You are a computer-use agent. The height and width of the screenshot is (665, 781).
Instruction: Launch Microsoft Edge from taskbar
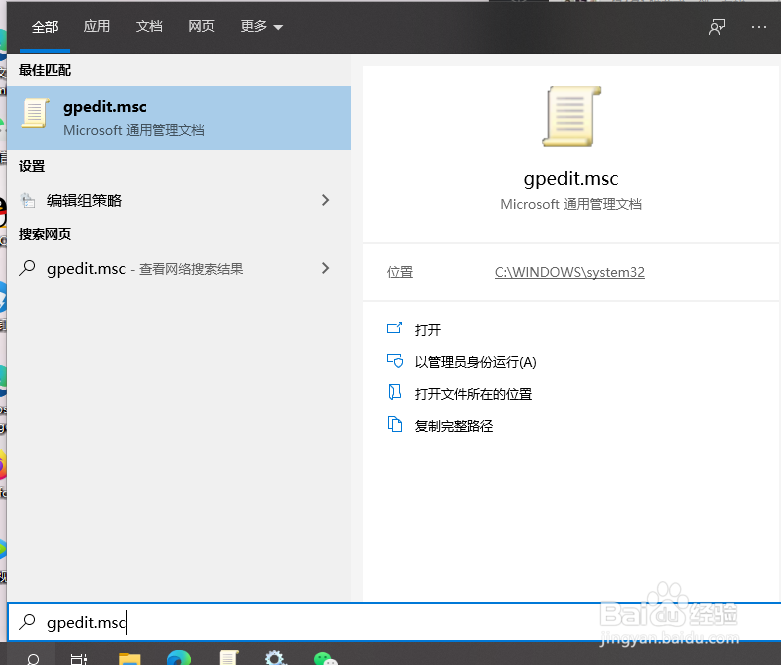(179, 658)
